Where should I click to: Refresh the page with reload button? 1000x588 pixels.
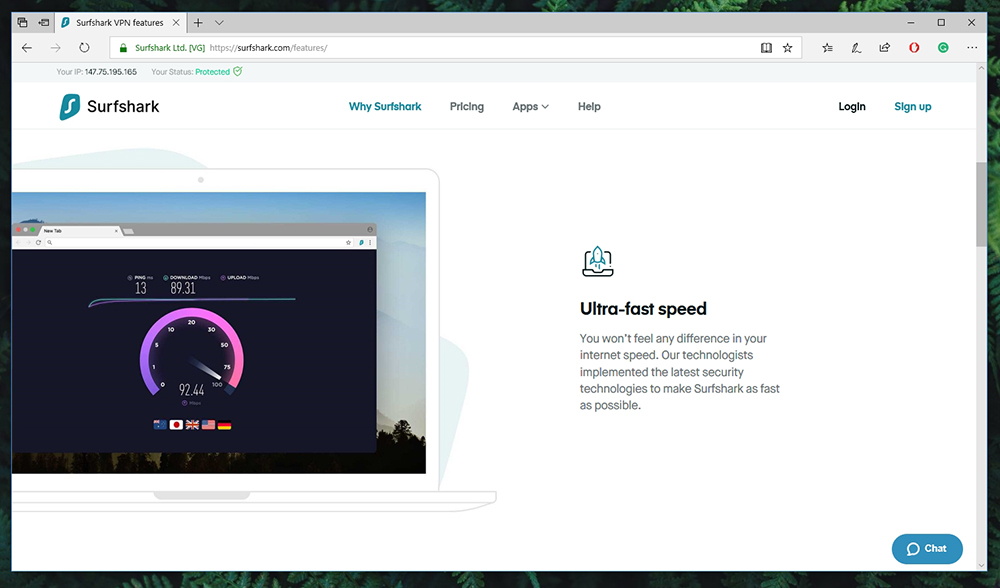(84, 47)
